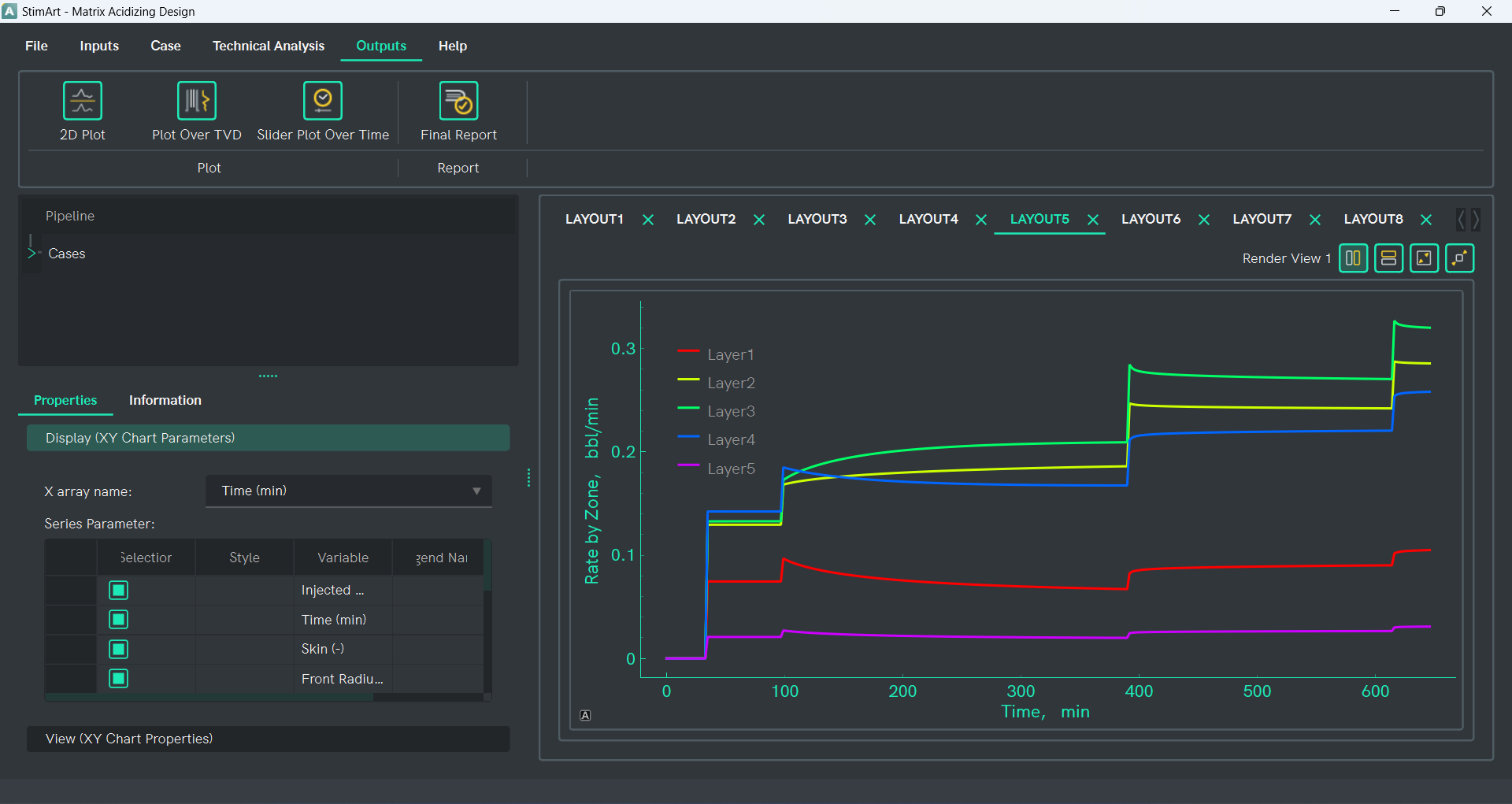Close the LAYOUT5 tab
Image resolution: width=1512 pixels, height=804 pixels.
[x=1093, y=220]
